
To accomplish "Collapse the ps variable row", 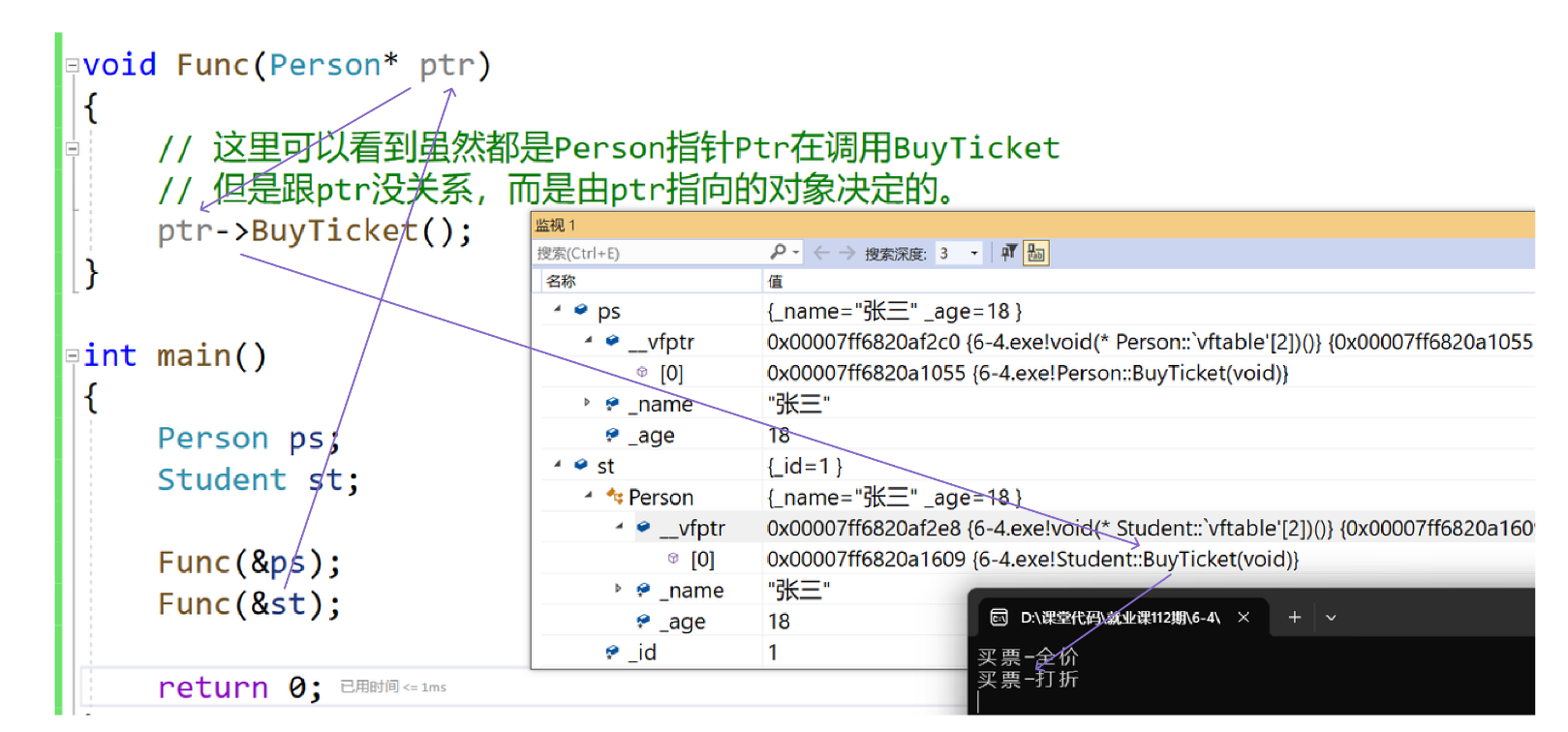I will [557, 309].
